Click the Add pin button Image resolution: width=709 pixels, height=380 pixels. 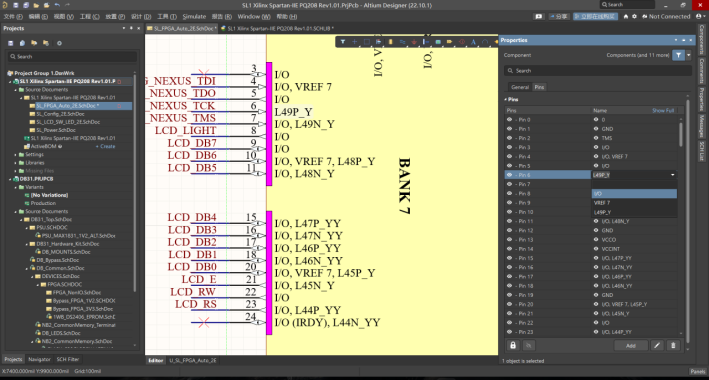coord(630,345)
